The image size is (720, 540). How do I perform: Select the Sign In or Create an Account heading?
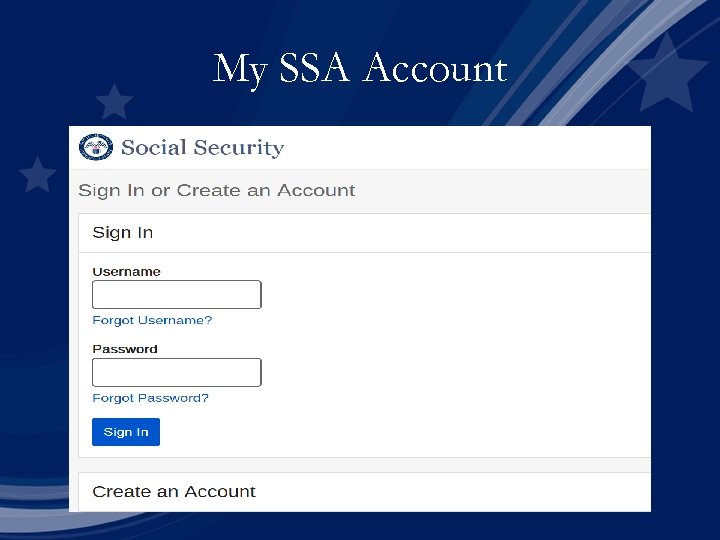point(217,190)
